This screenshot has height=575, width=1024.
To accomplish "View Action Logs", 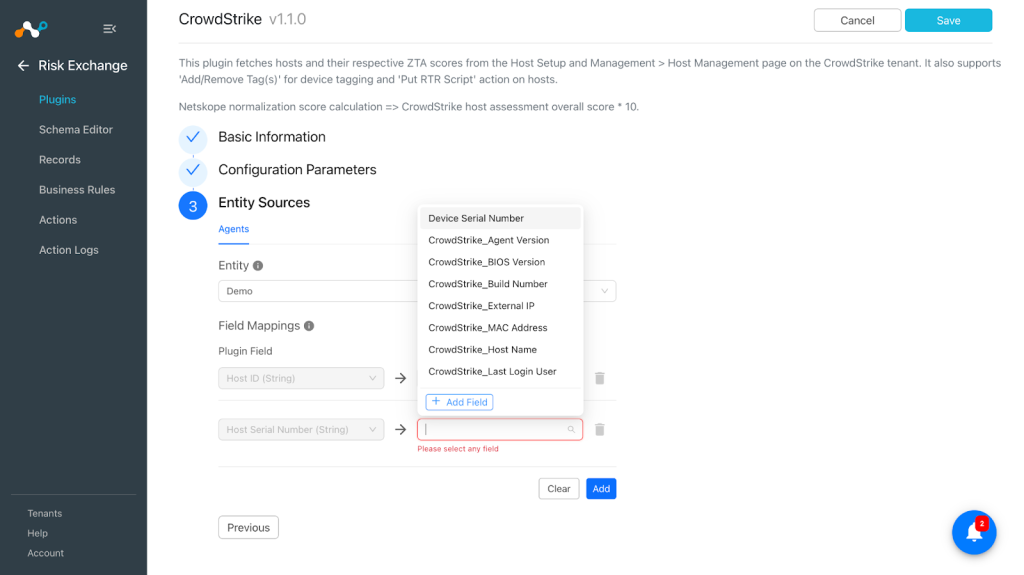I will [x=69, y=250].
